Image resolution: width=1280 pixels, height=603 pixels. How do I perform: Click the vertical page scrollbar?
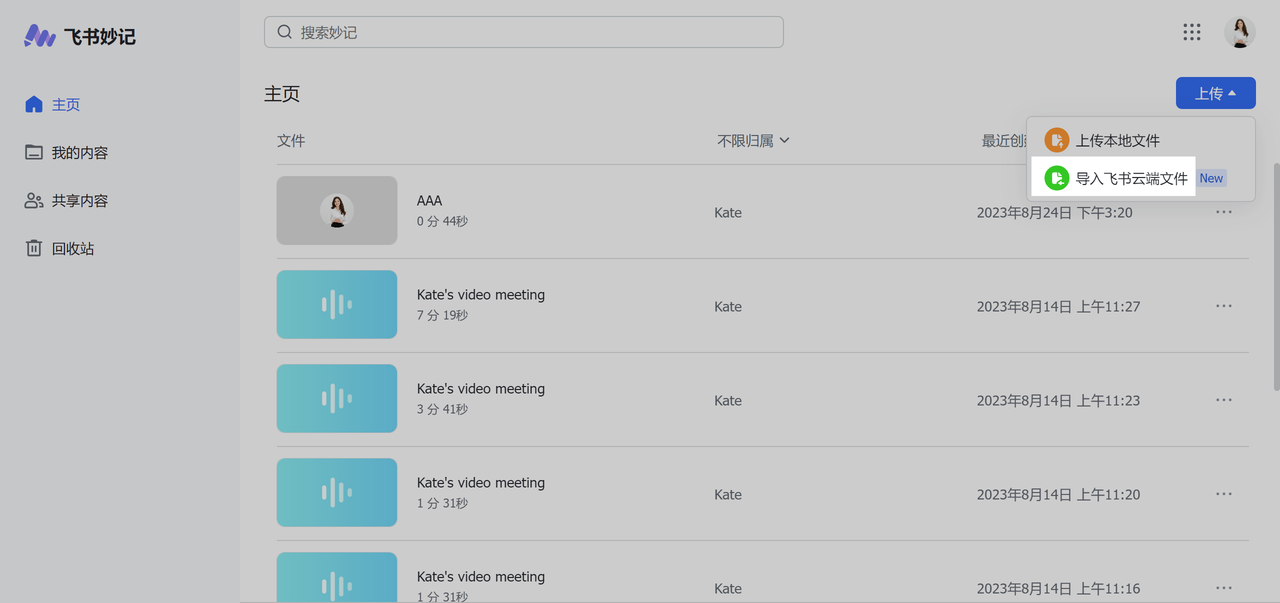[x=1276, y=275]
